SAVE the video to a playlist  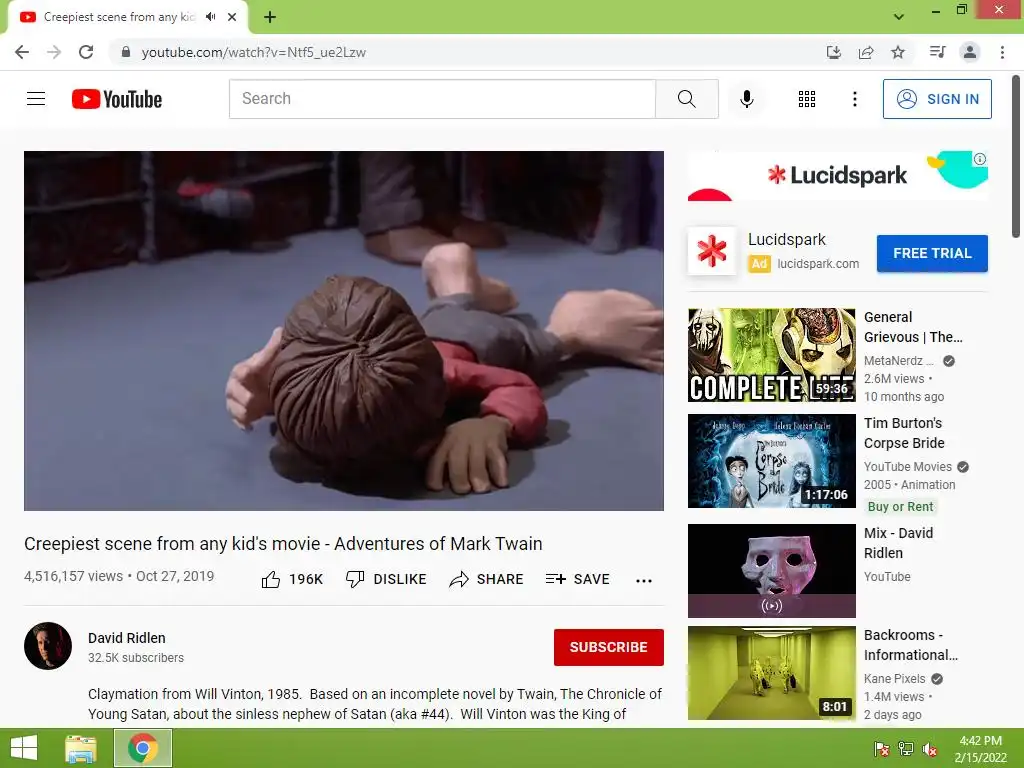pos(577,579)
